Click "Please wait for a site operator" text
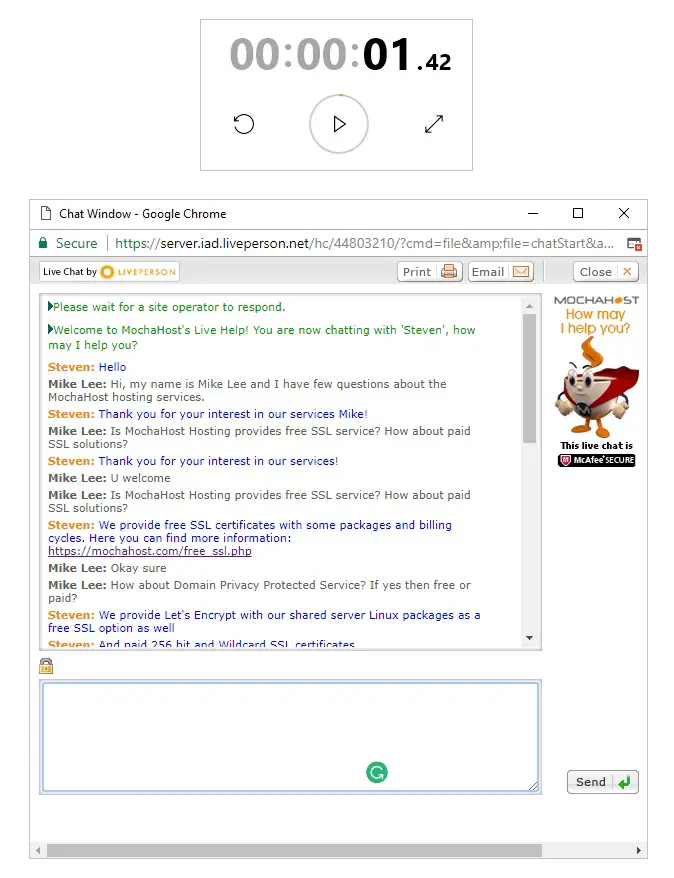 [167, 307]
